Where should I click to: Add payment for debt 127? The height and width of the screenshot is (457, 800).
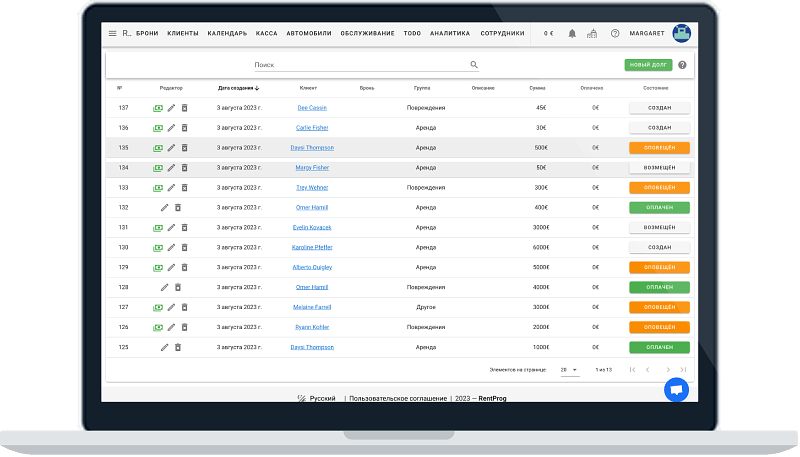point(158,308)
